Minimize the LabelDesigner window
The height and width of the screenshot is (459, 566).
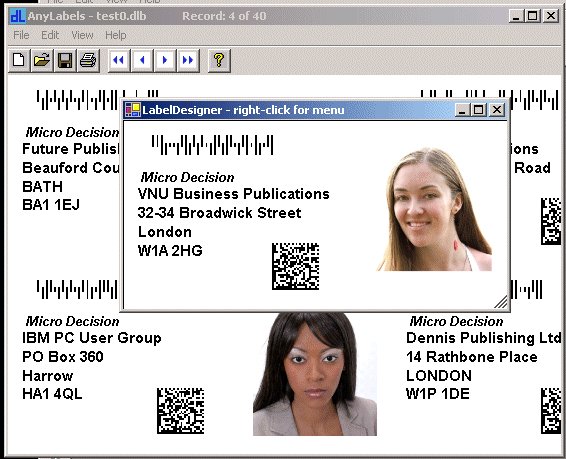point(462,110)
